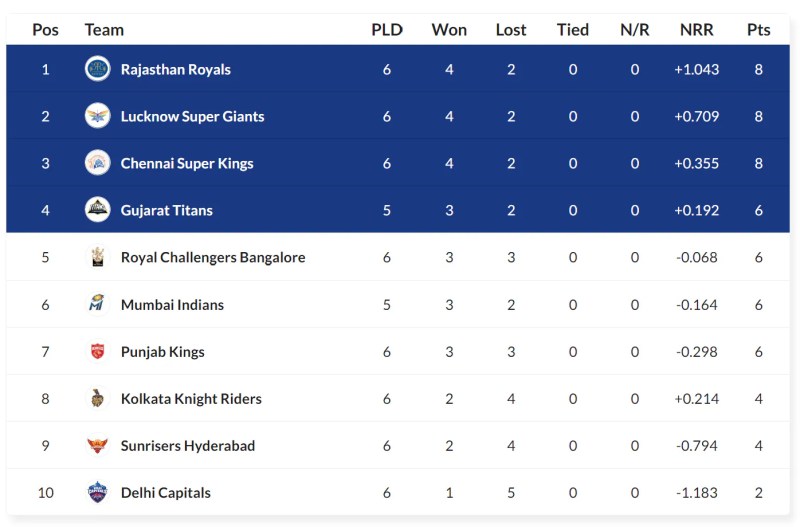Click the Won column header
Screen dimensions: 800x527
pos(449,29)
